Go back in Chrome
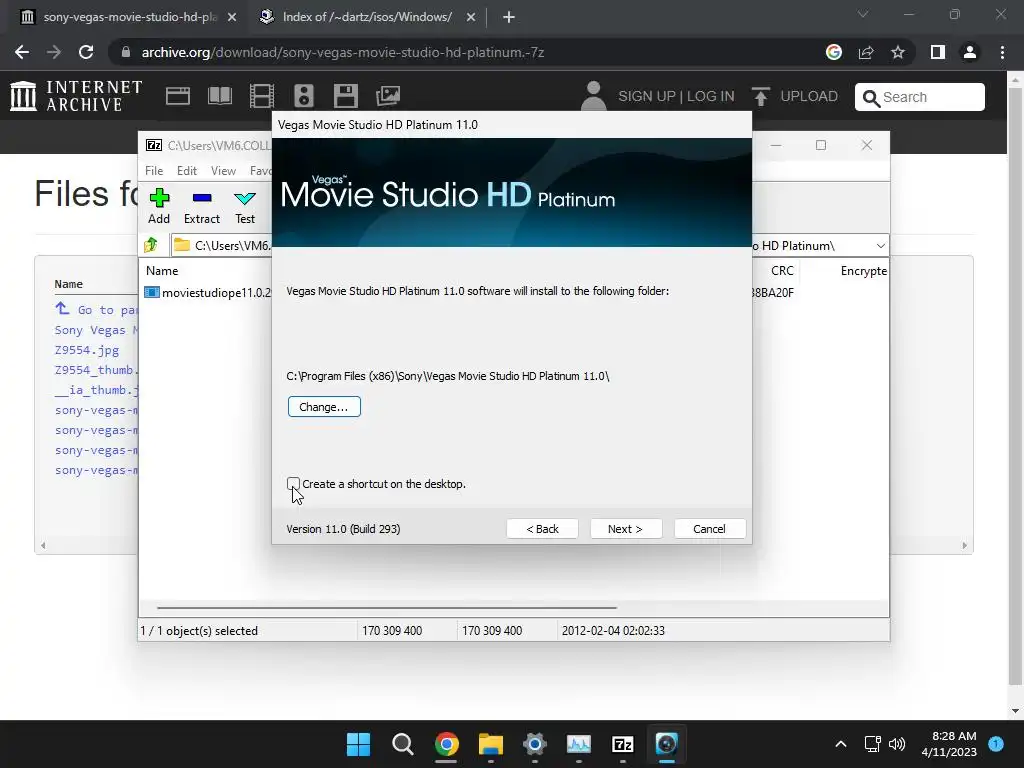Screen dimensions: 1024x768 click(22, 52)
